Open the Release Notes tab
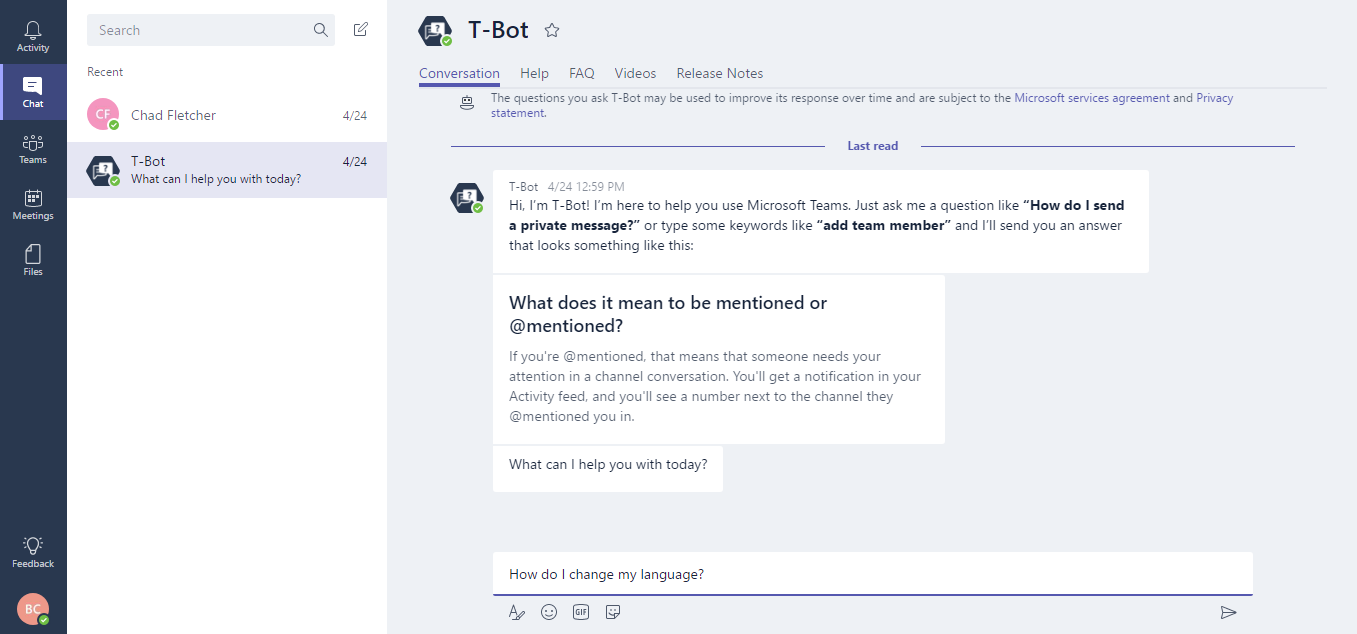1357x634 pixels. click(x=720, y=73)
